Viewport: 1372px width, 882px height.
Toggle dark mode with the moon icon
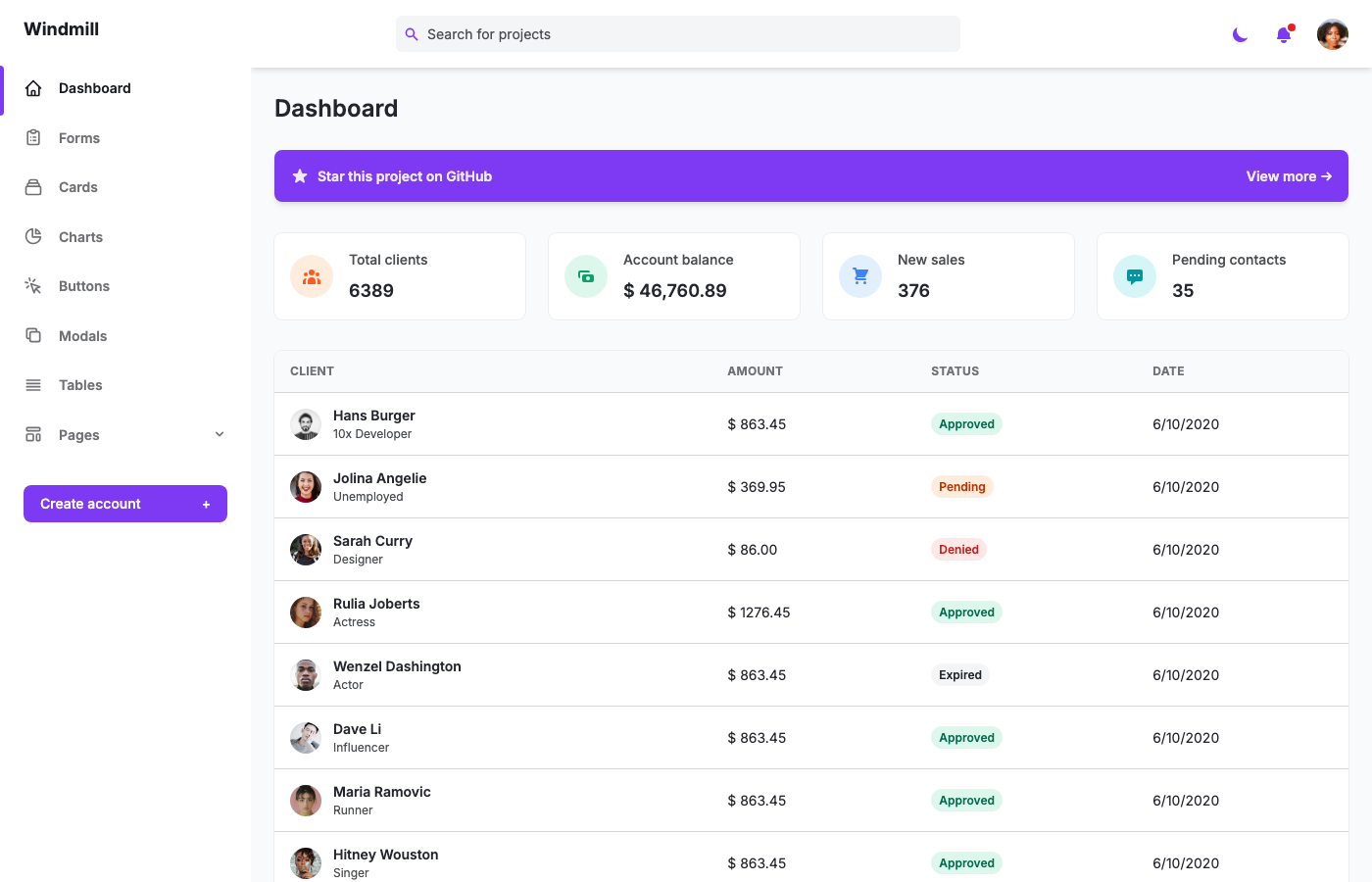[1239, 34]
